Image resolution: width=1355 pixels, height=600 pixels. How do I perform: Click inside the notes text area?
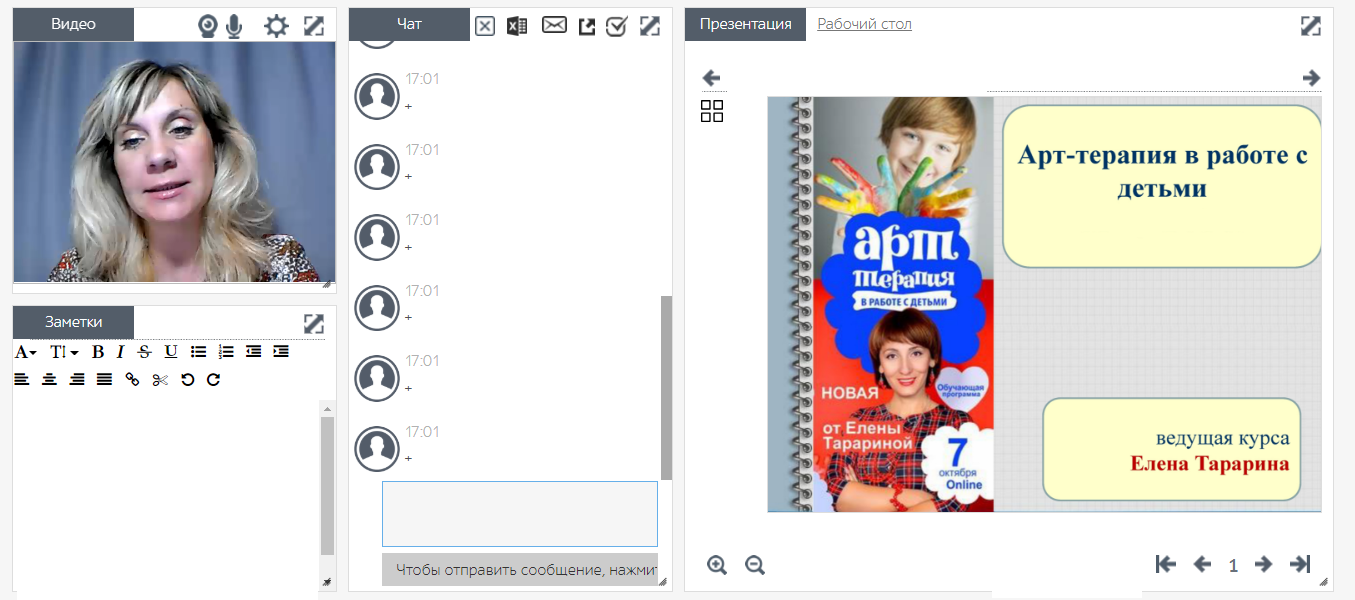[166, 493]
